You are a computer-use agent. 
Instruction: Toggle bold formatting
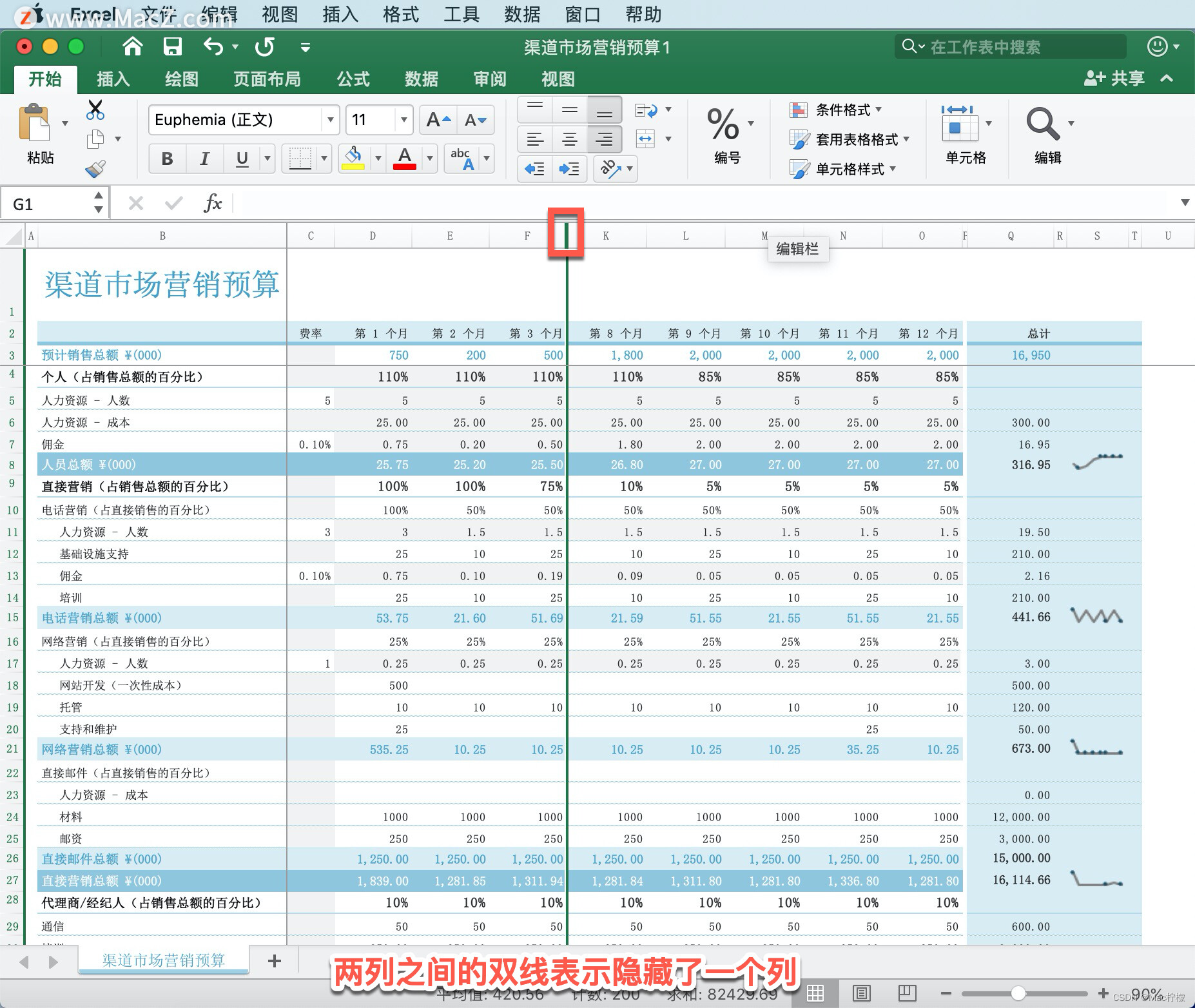(x=167, y=159)
